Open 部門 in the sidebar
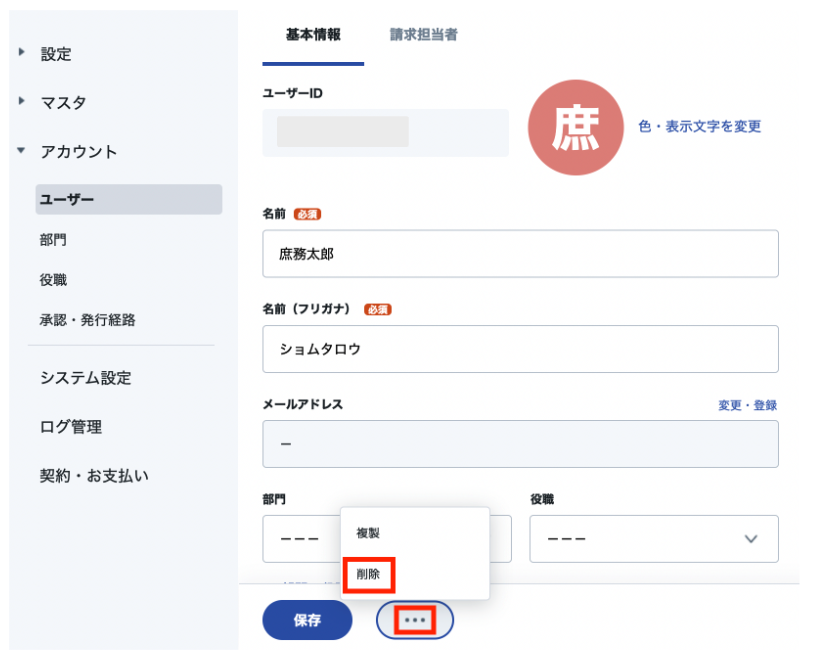This screenshot has width=839, height=654. (x=53, y=240)
